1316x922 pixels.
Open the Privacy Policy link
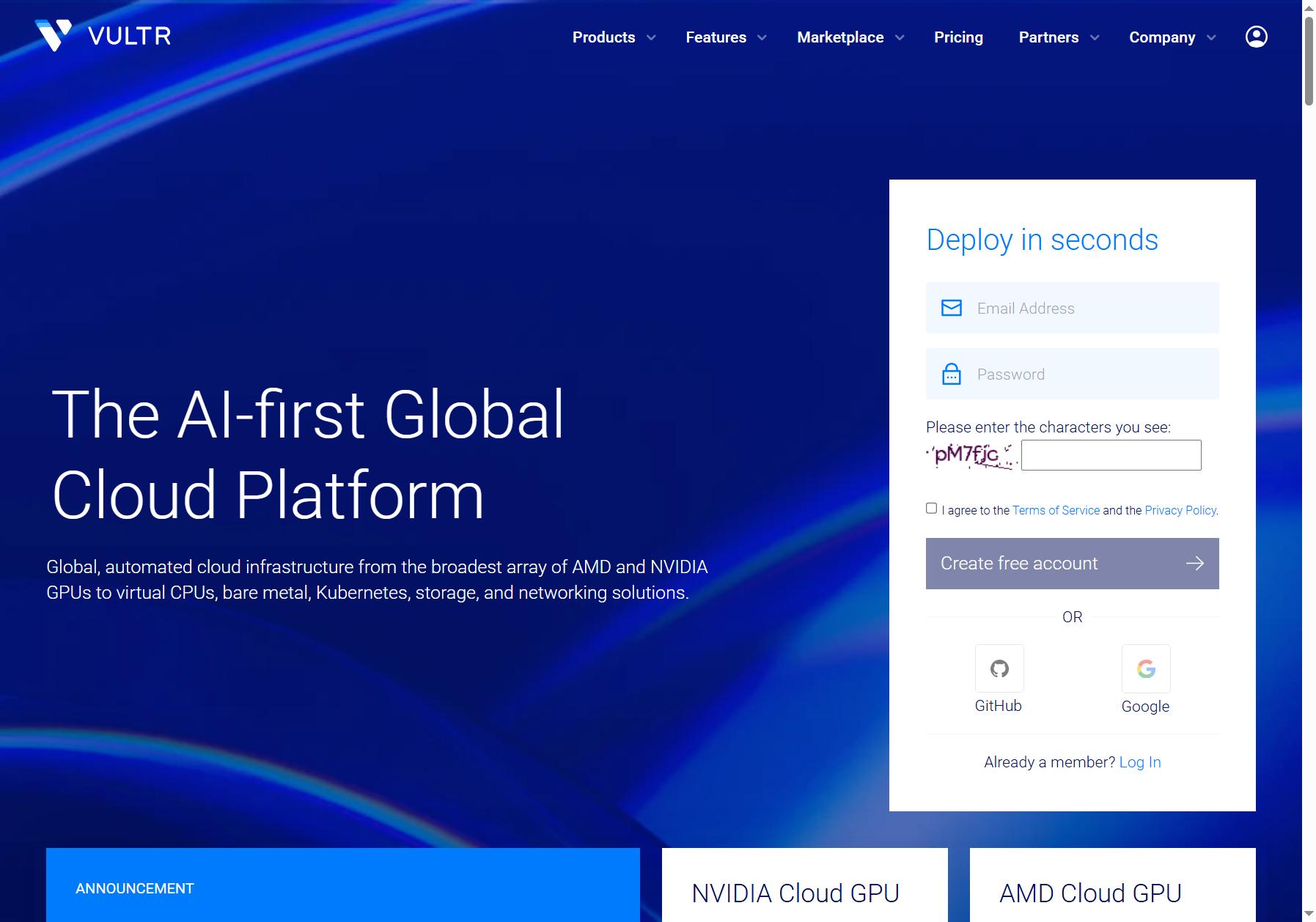coord(1180,510)
